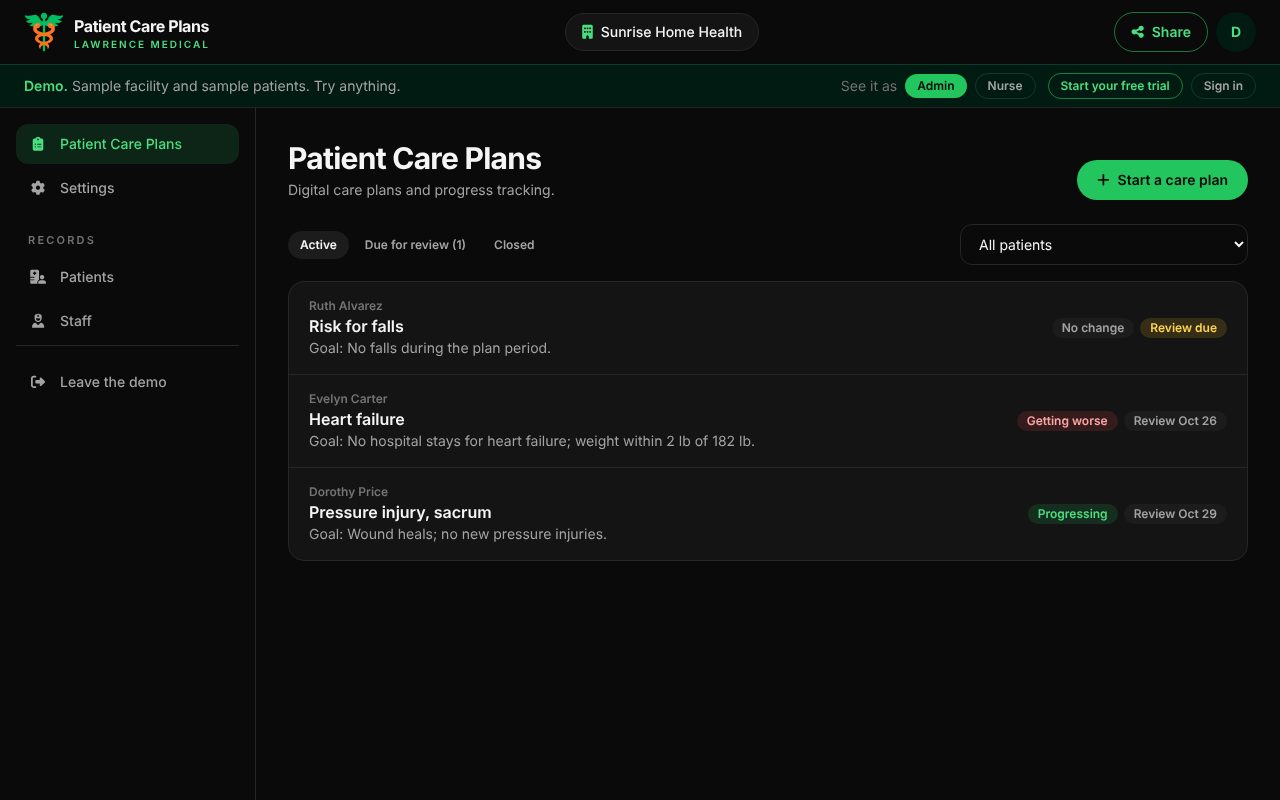Click the goal text about weight within 2 lb

532,441
